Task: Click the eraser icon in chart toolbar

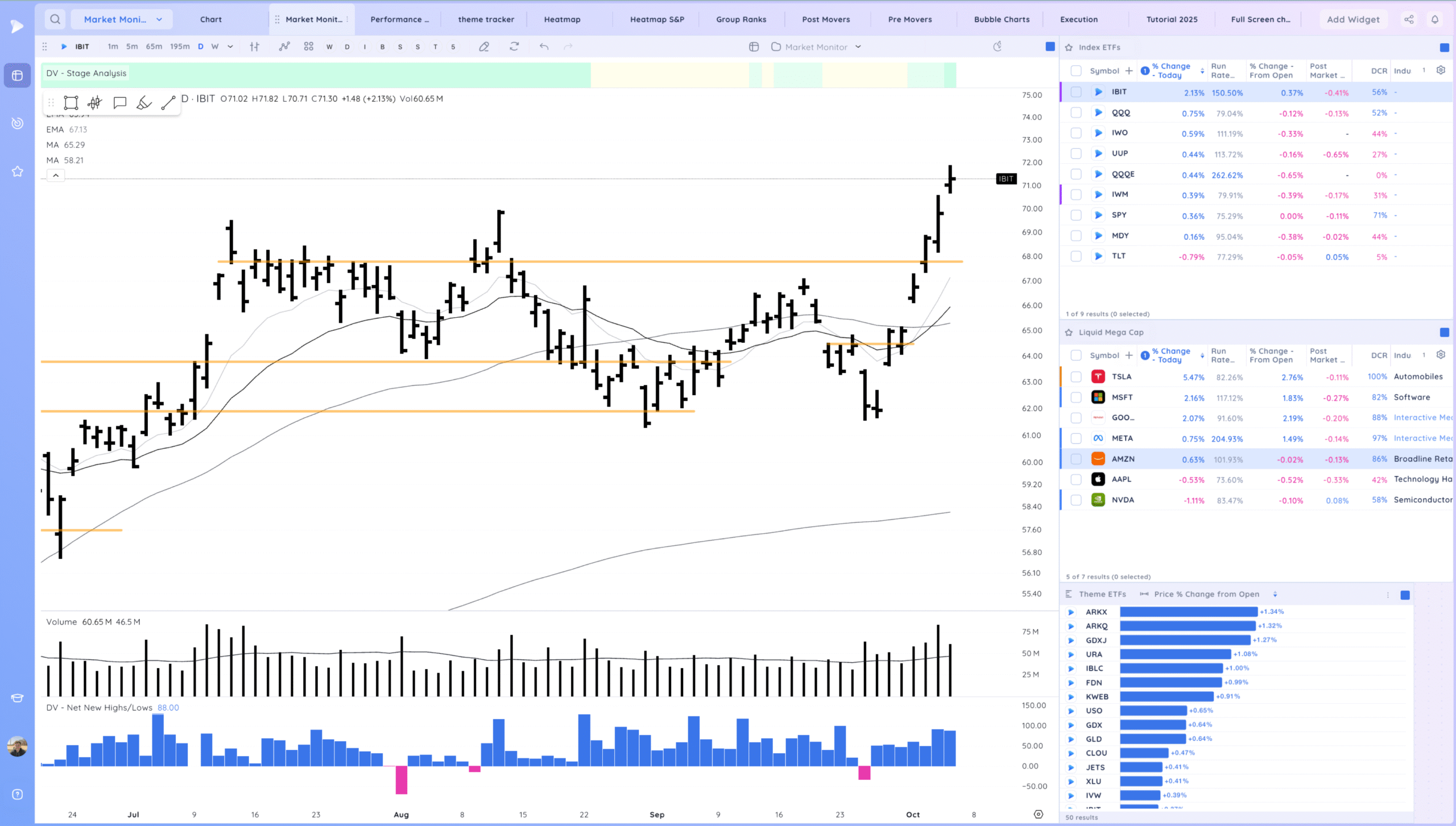Action: click(x=484, y=47)
